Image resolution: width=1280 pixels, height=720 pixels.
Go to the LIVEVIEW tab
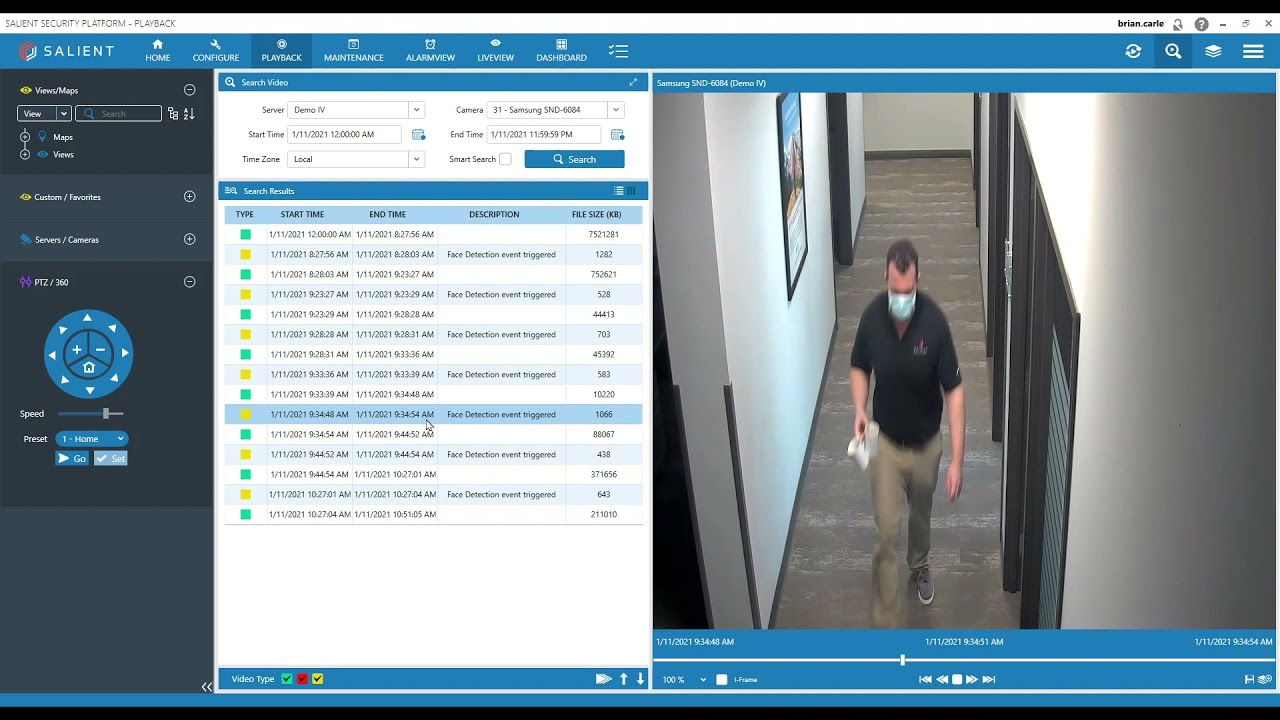click(495, 51)
